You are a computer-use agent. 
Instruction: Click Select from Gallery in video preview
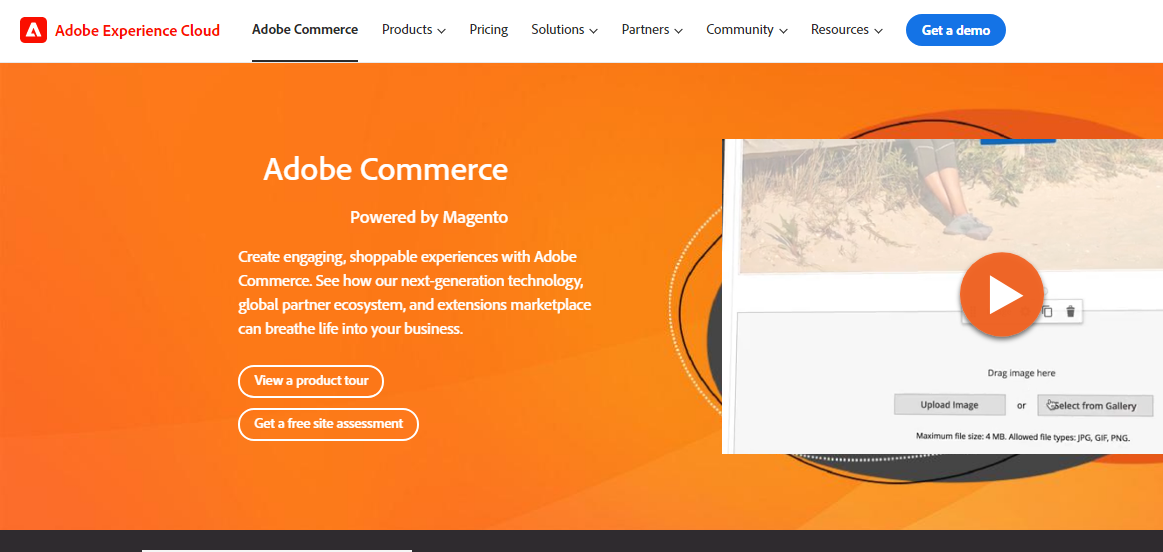[x=1095, y=405]
